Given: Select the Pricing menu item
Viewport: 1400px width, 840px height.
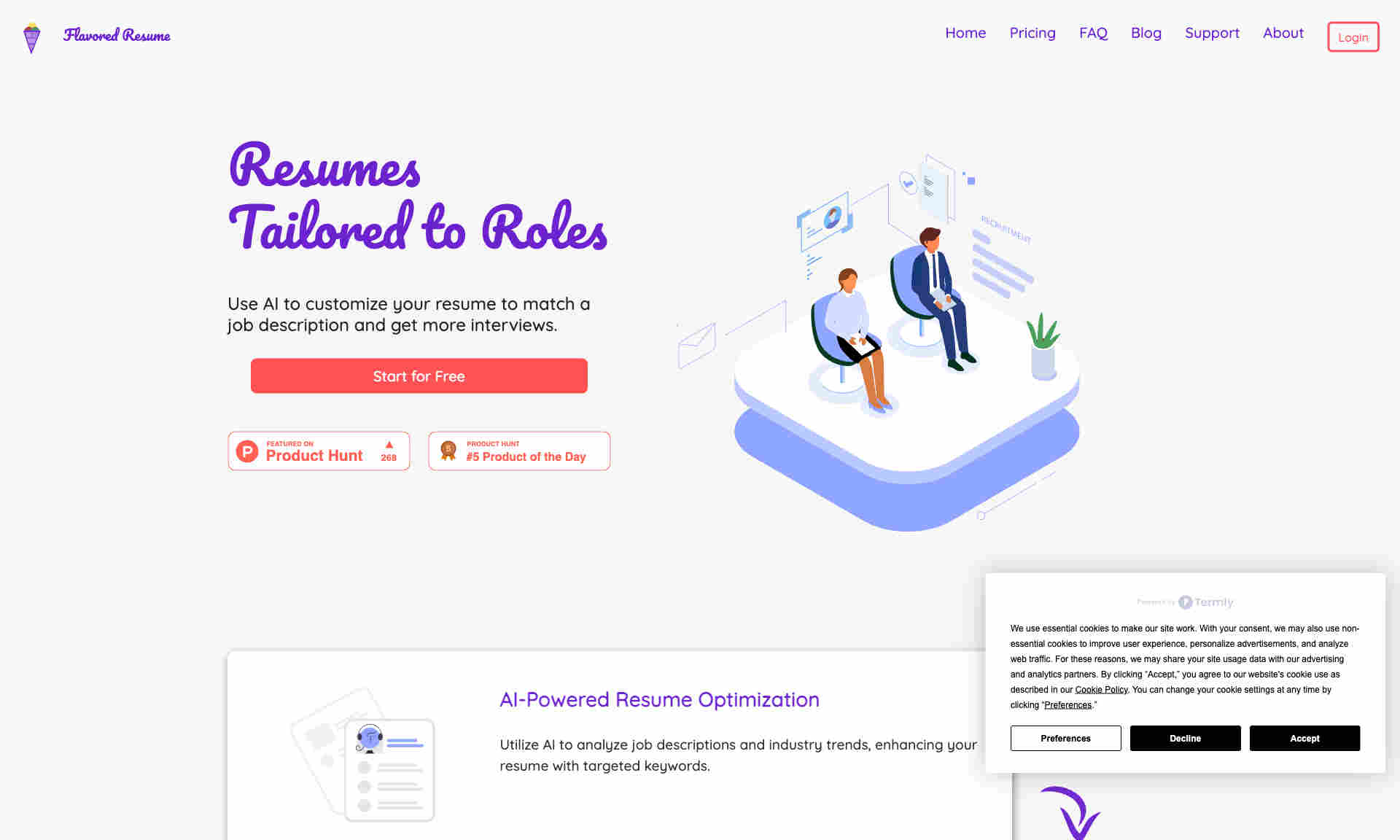Looking at the screenshot, I should tap(1032, 33).
